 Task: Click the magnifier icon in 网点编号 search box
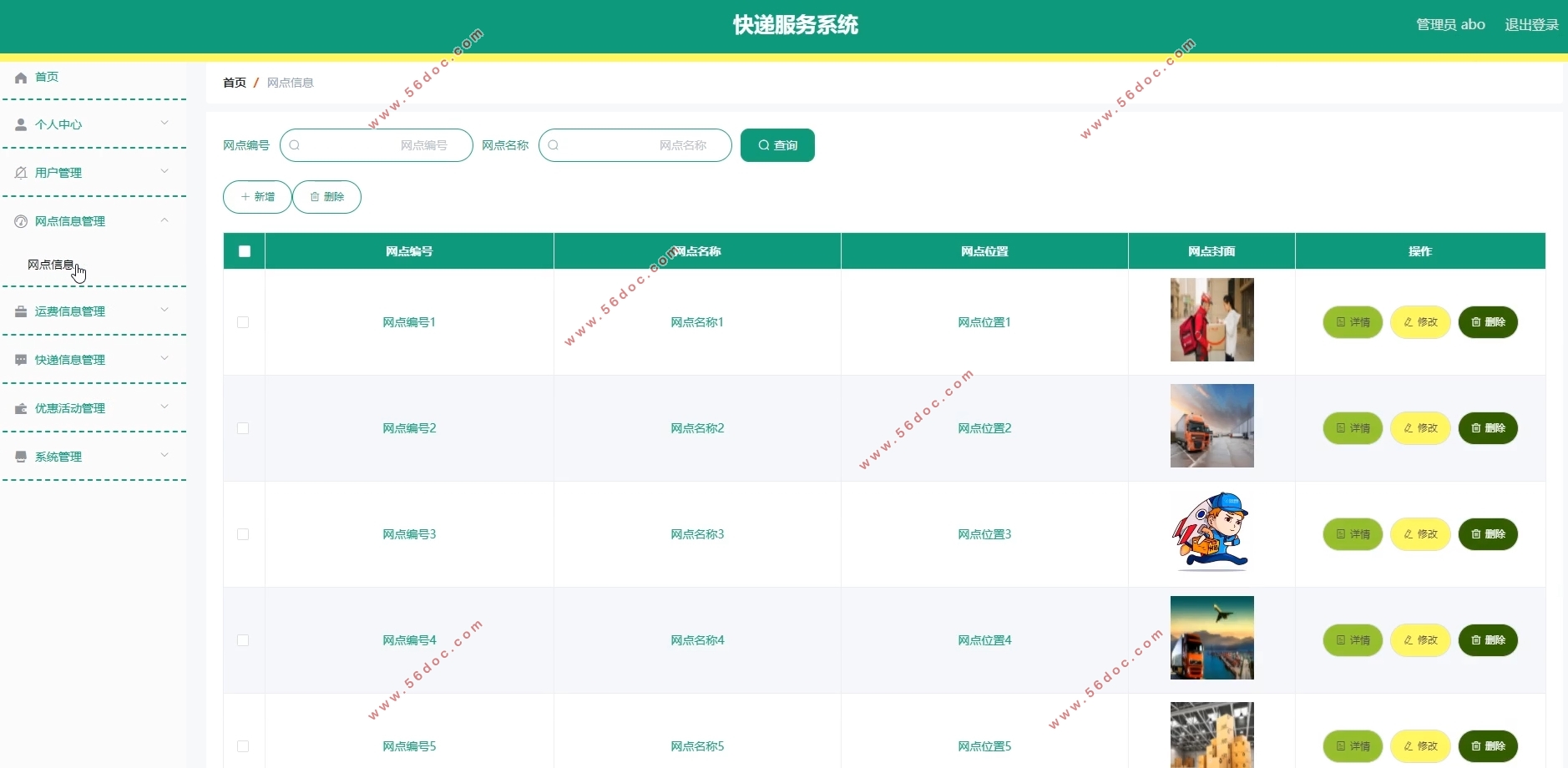pyautogui.click(x=295, y=145)
